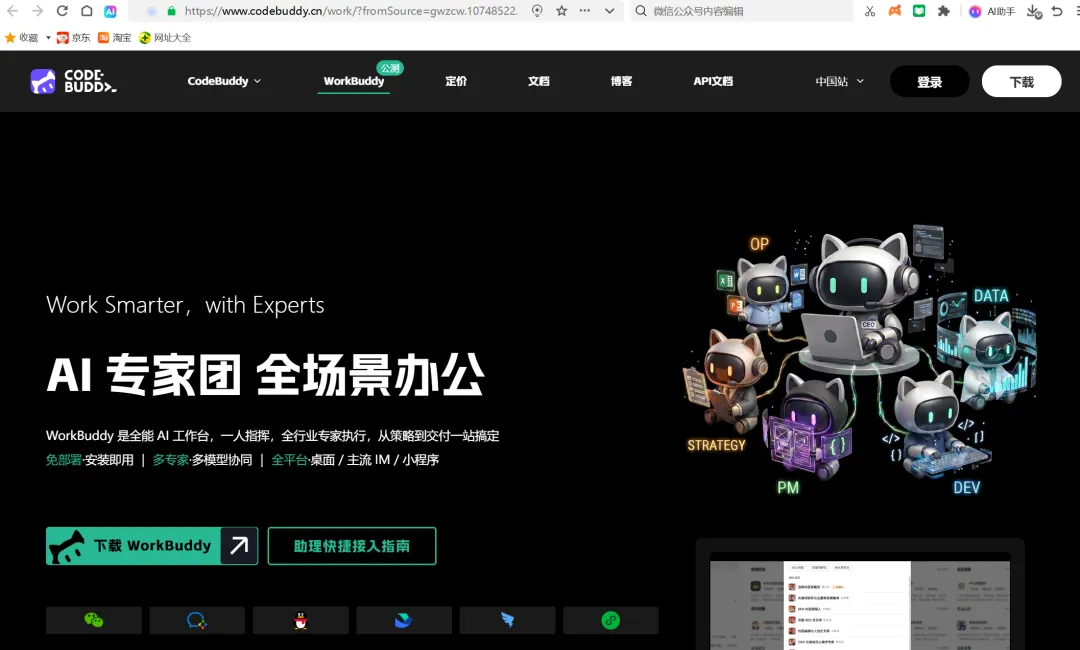This screenshot has height=650, width=1080.
Task: Expand the 收藏 favorites dropdown arrow
Action: [48, 38]
